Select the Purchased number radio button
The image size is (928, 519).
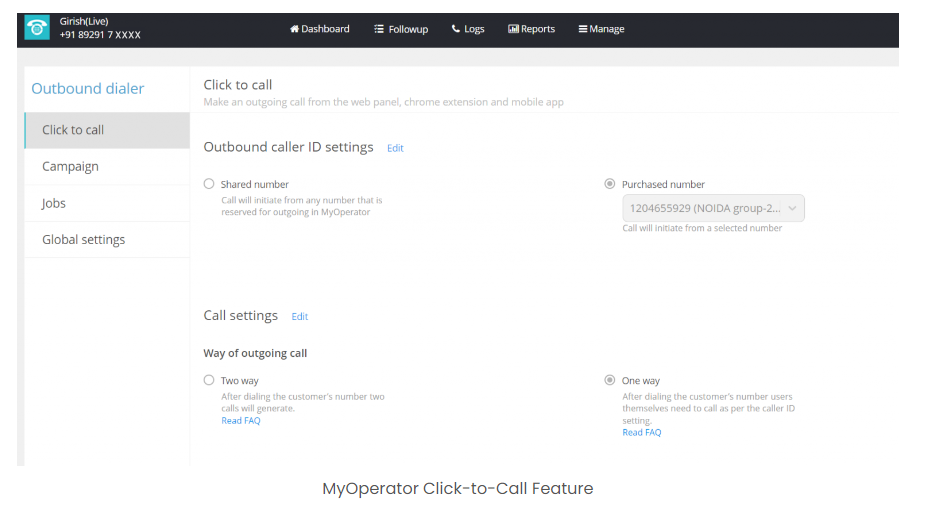(610, 184)
